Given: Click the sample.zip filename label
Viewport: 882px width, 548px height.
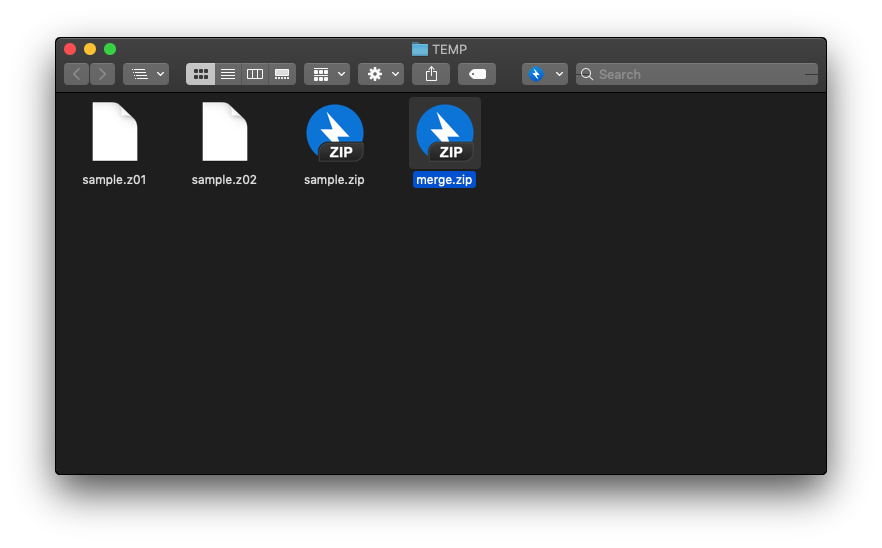Looking at the screenshot, I should point(334,180).
